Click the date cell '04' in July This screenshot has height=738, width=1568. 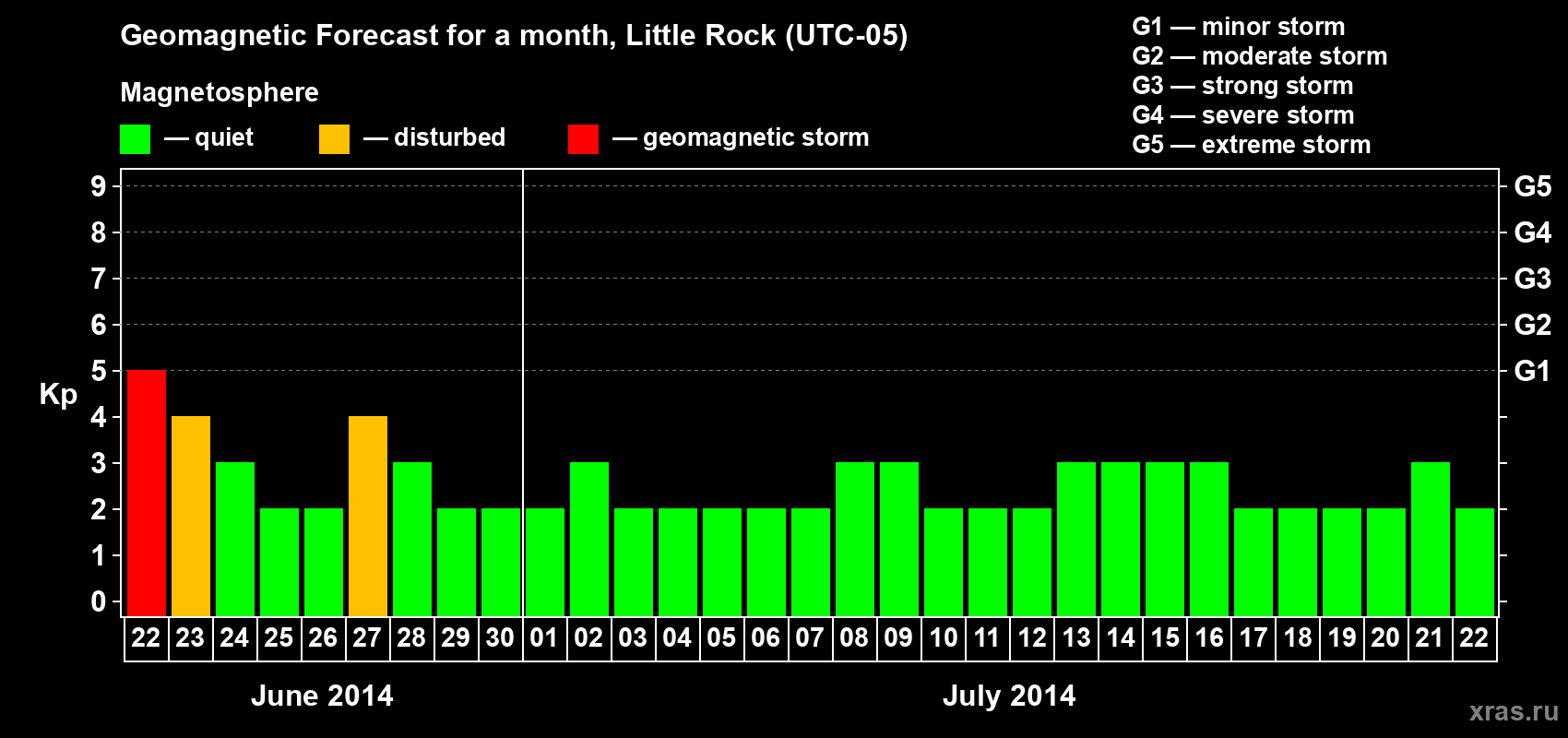click(678, 638)
